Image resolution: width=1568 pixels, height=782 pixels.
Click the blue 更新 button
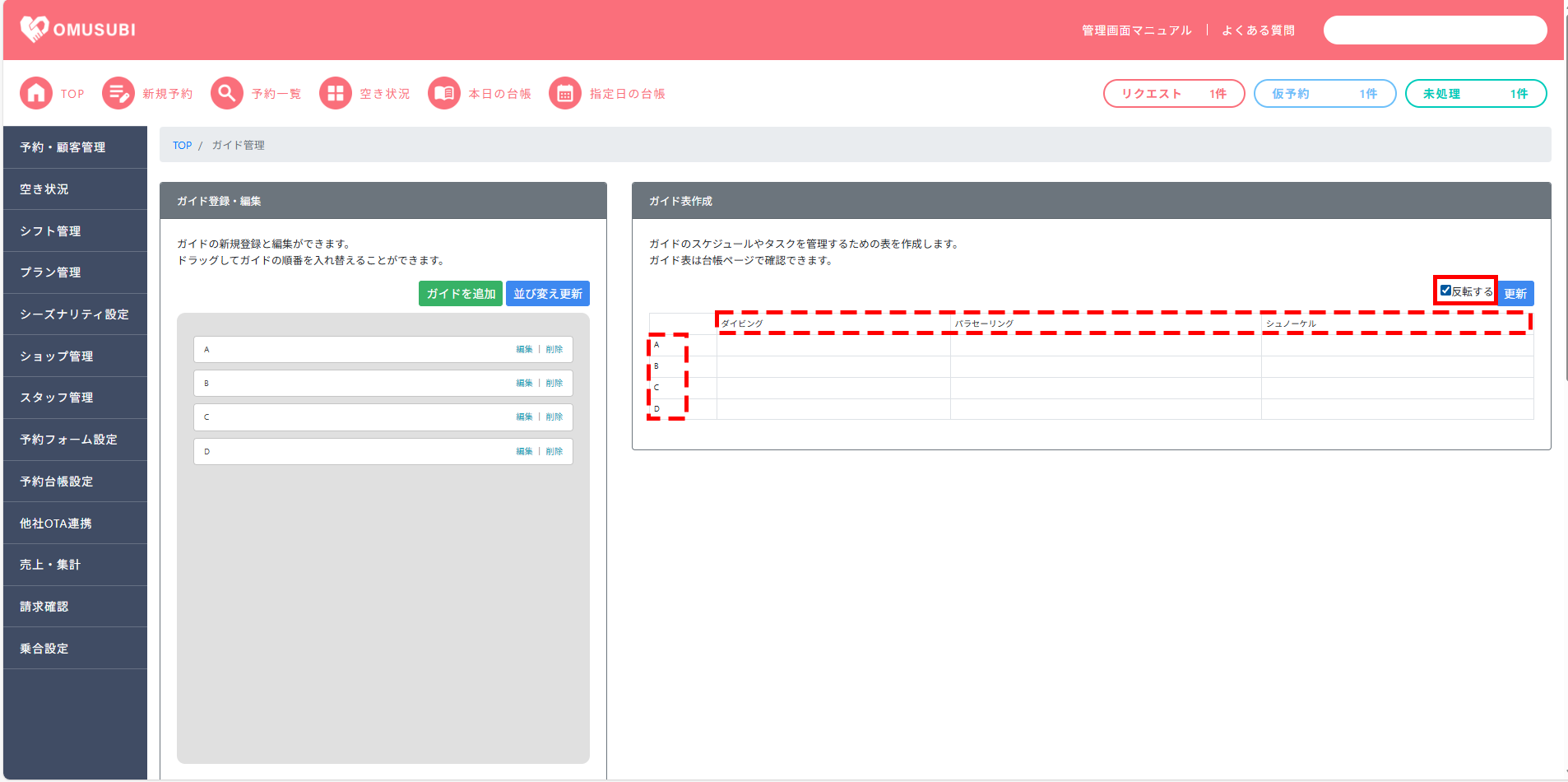point(1515,294)
